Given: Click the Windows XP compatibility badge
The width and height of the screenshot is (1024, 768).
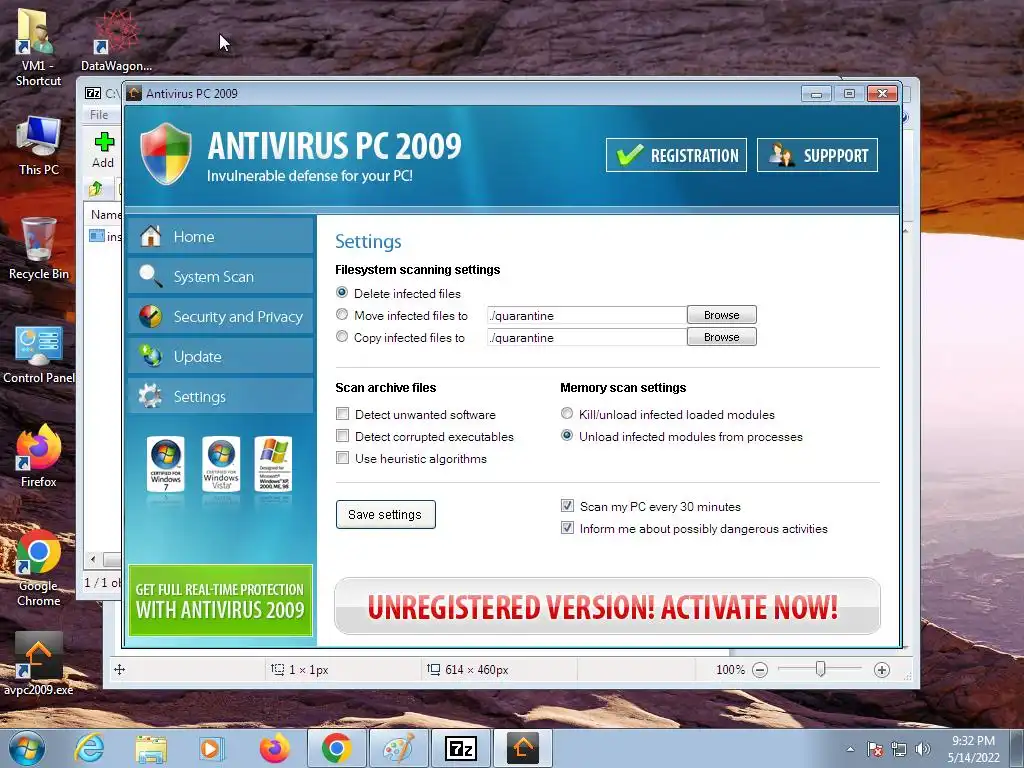Looking at the screenshot, I should click(273, 464).
